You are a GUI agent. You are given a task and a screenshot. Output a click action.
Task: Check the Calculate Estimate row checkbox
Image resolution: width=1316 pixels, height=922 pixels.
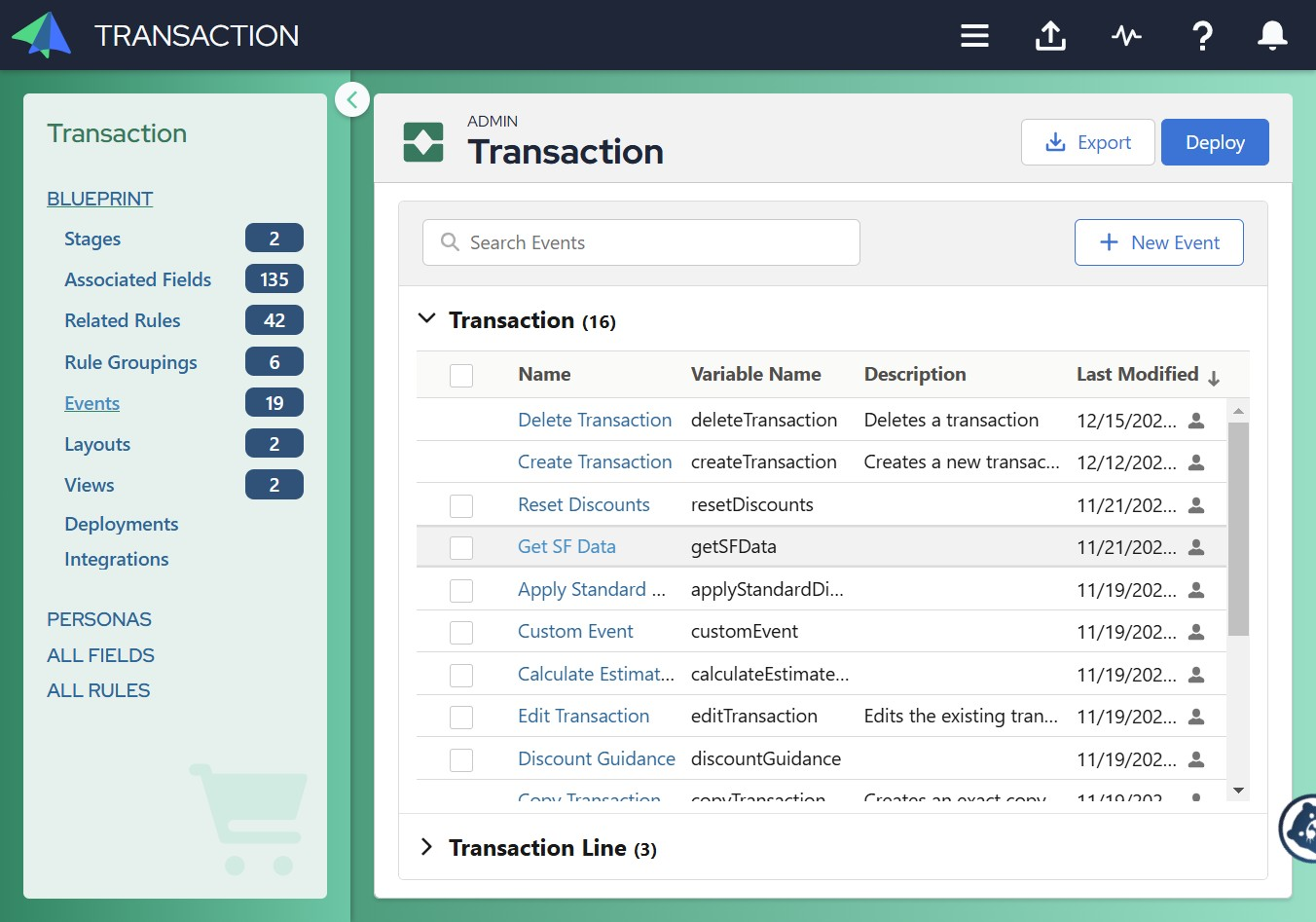(x=461, y=676)
